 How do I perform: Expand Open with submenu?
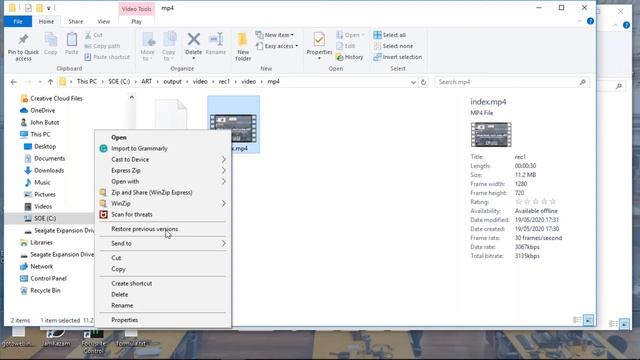224,181
